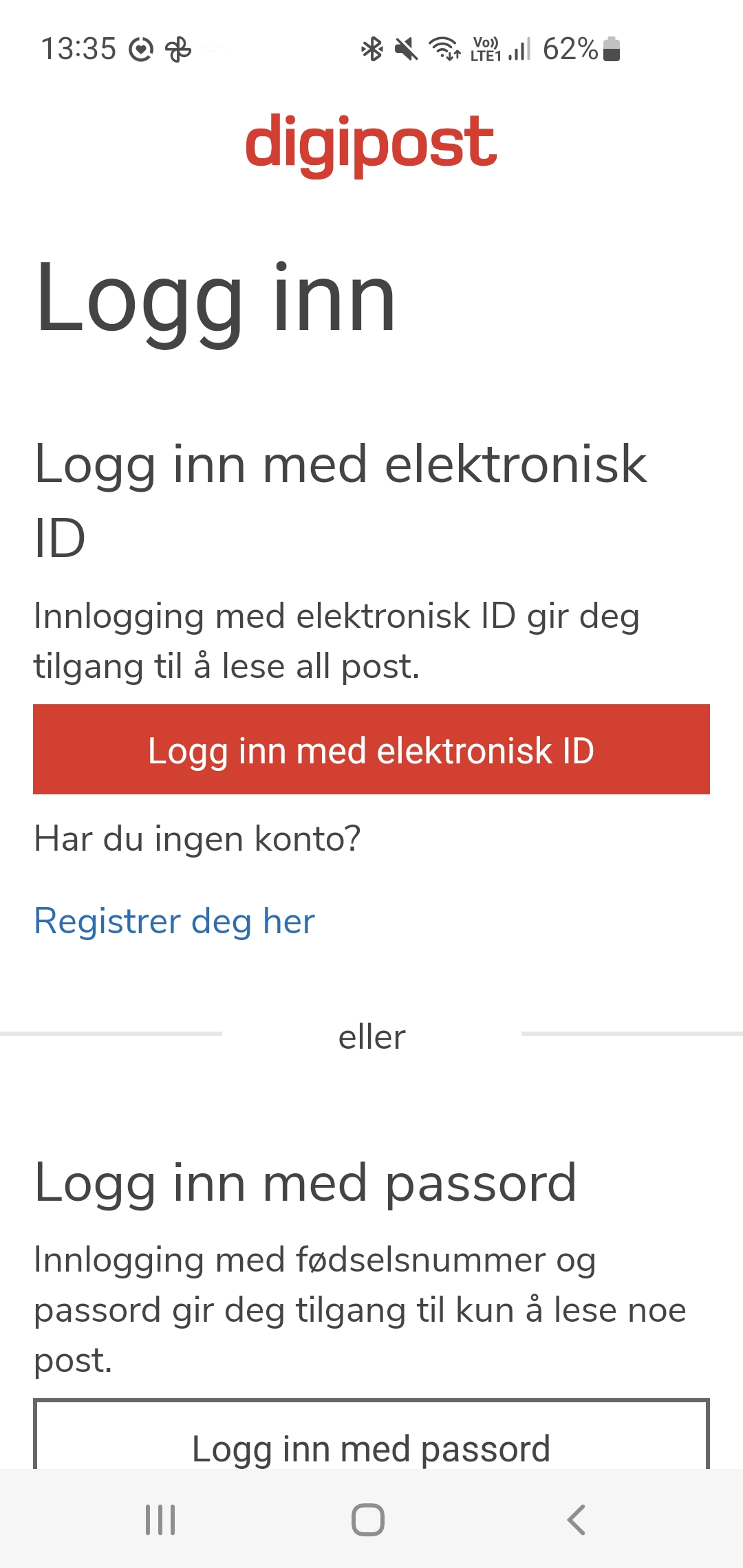Tap the Bluetooth status icon
Viewport: 743px width, 1568px height.
pyautogui.click(x=371, y=50)
